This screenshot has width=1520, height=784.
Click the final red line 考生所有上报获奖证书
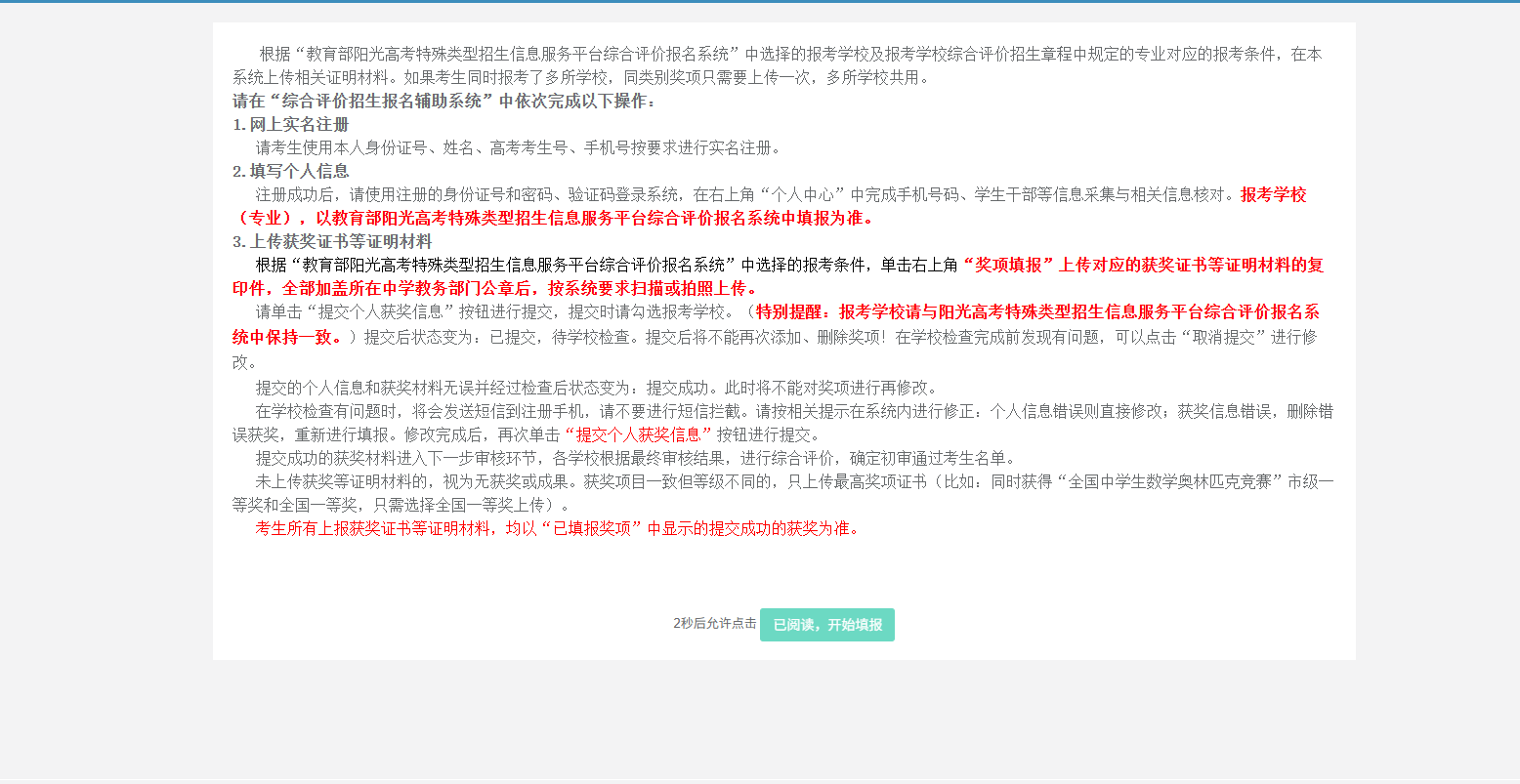point(557,529)
